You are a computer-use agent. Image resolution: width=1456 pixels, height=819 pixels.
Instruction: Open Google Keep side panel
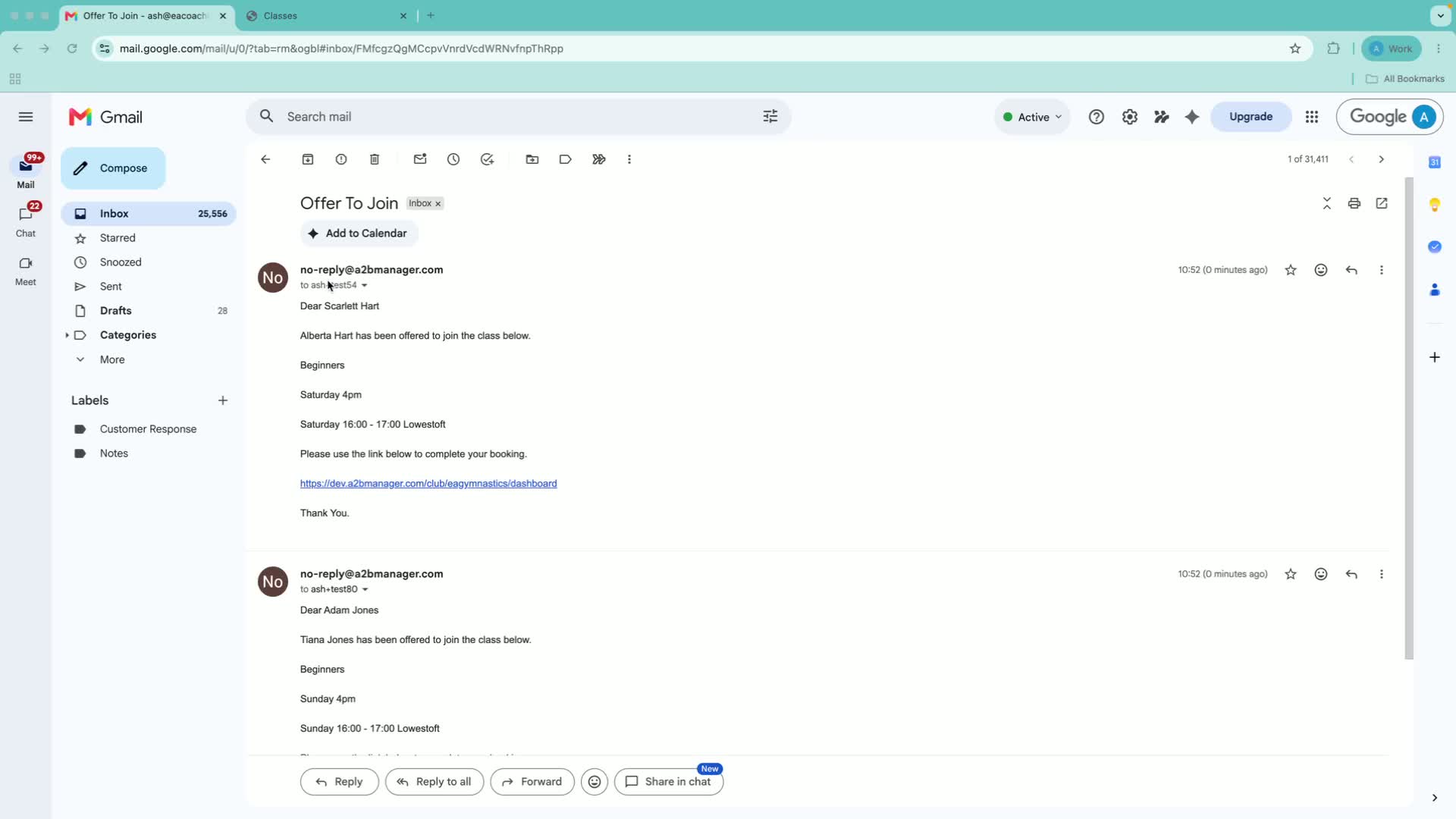pyautogui.click(x=1435, y=205)
